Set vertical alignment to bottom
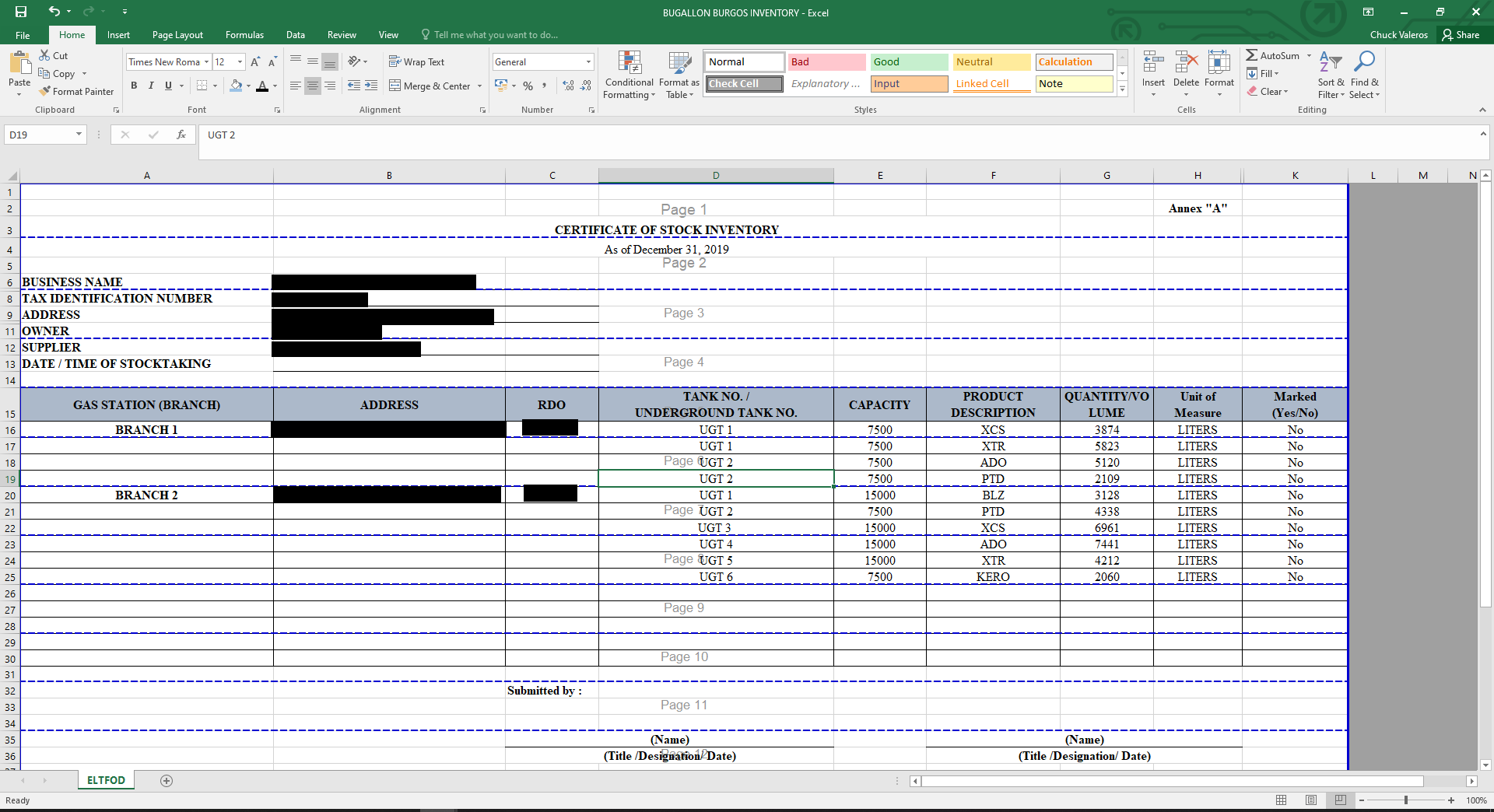Image resolution: width=1494 pixels, height=812 pixels. [x=330, y=61]
